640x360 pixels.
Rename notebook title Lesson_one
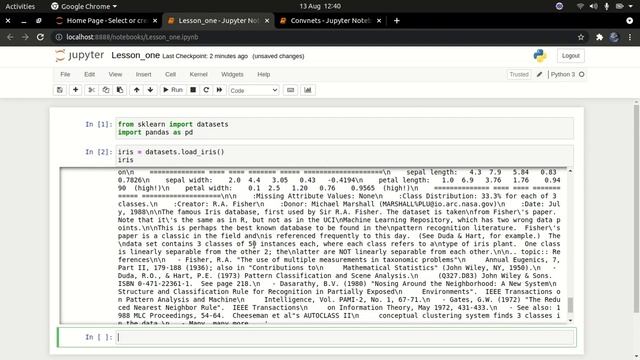tap(135, 56)
